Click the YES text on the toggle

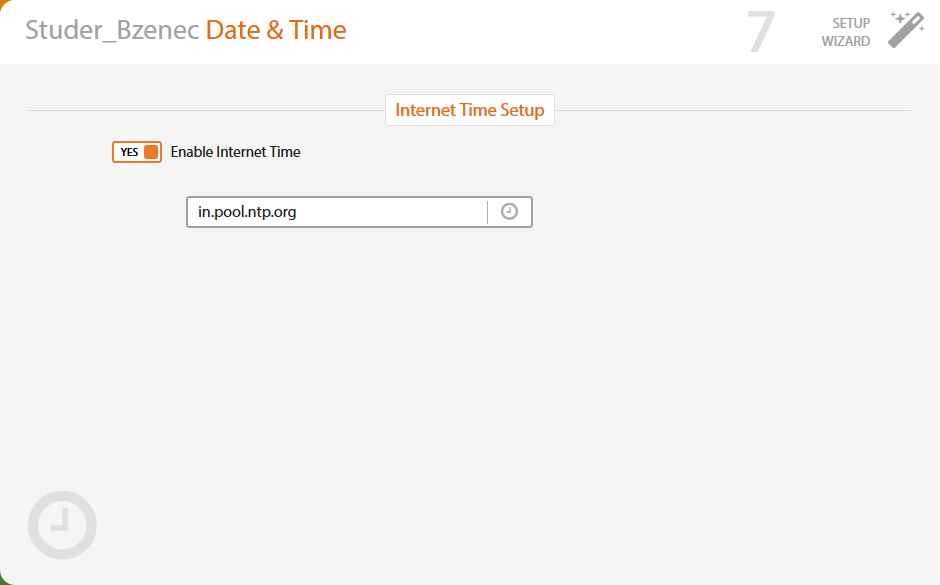tap(129, 152)
